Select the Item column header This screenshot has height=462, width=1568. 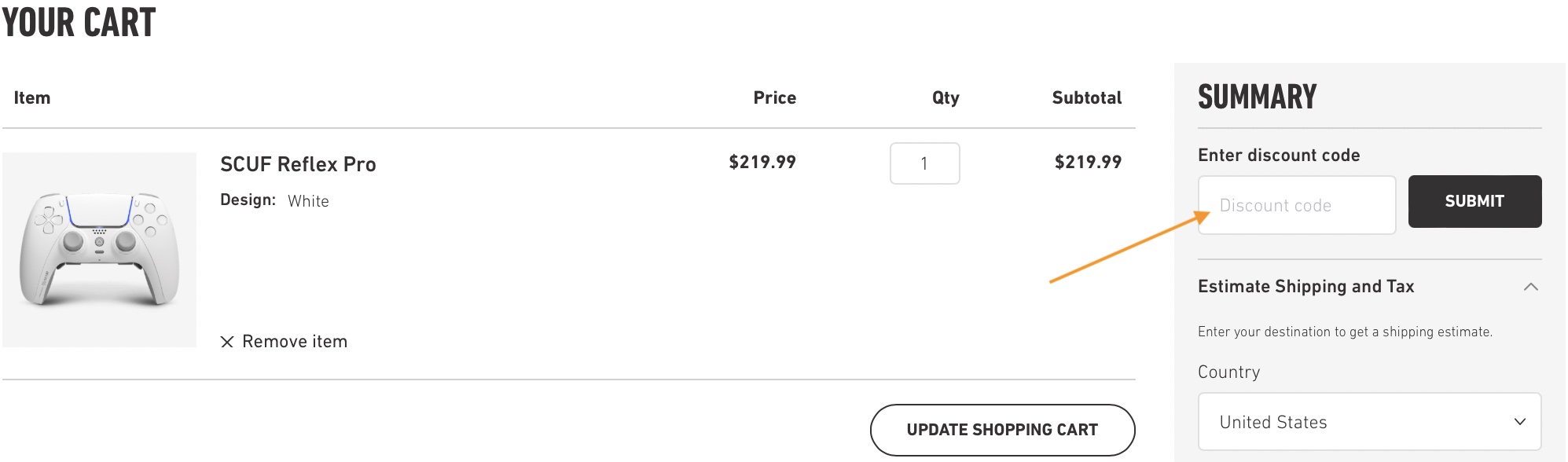[33, 97]
